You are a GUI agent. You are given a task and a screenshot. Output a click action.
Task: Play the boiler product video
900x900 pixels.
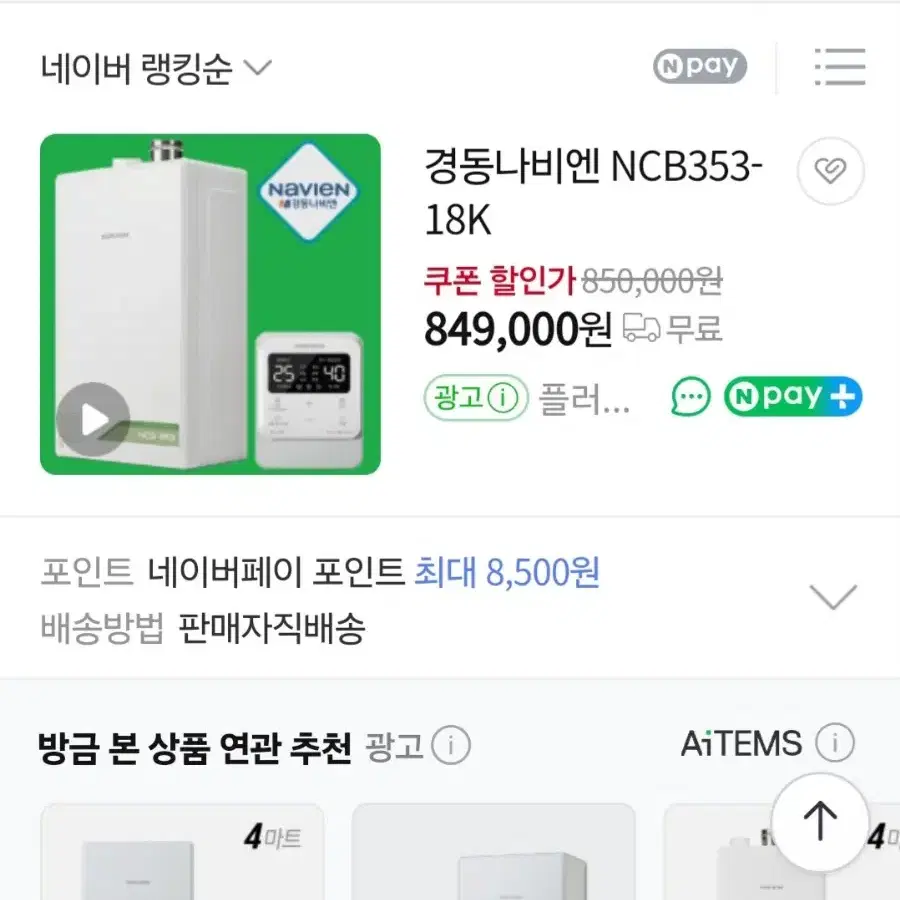point(93,419)
